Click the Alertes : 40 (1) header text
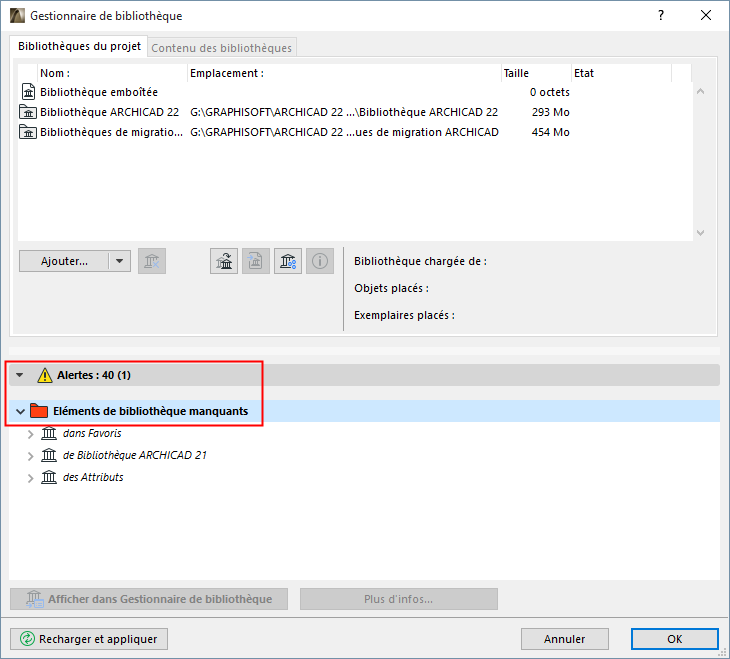The height and width of the screenshot is (659, 730). [x=94, y=375]
